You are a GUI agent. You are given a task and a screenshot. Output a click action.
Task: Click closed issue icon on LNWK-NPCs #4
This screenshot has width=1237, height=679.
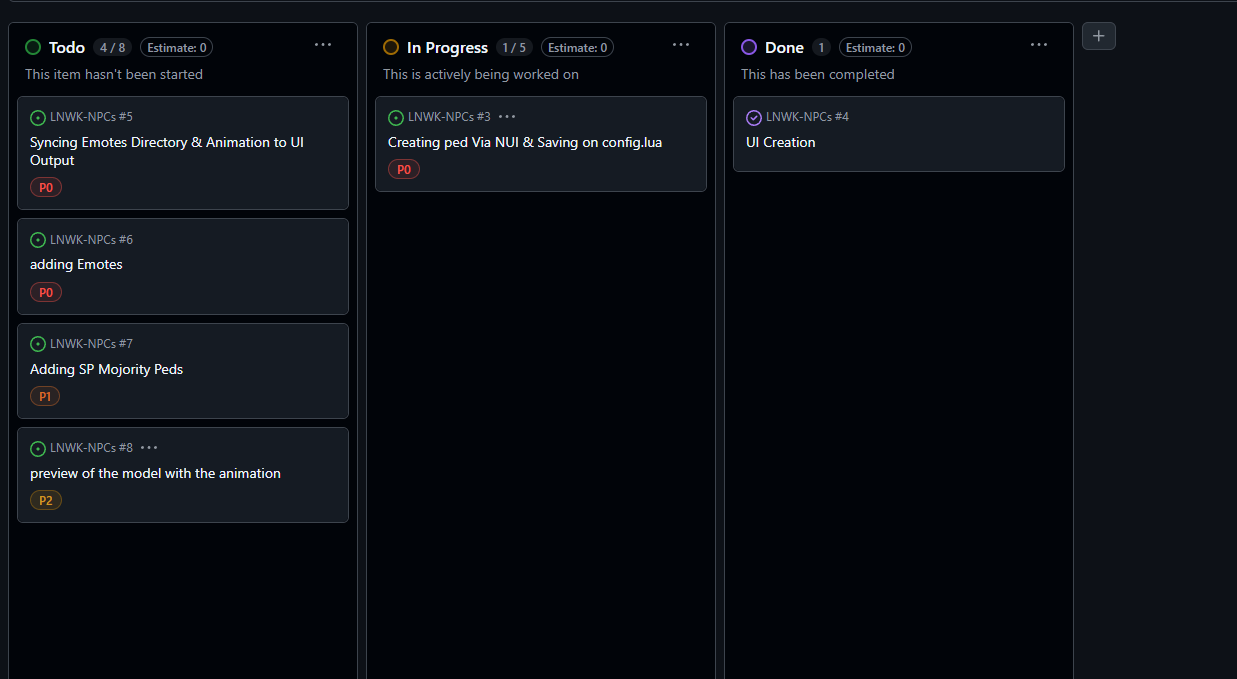[754, 118]
